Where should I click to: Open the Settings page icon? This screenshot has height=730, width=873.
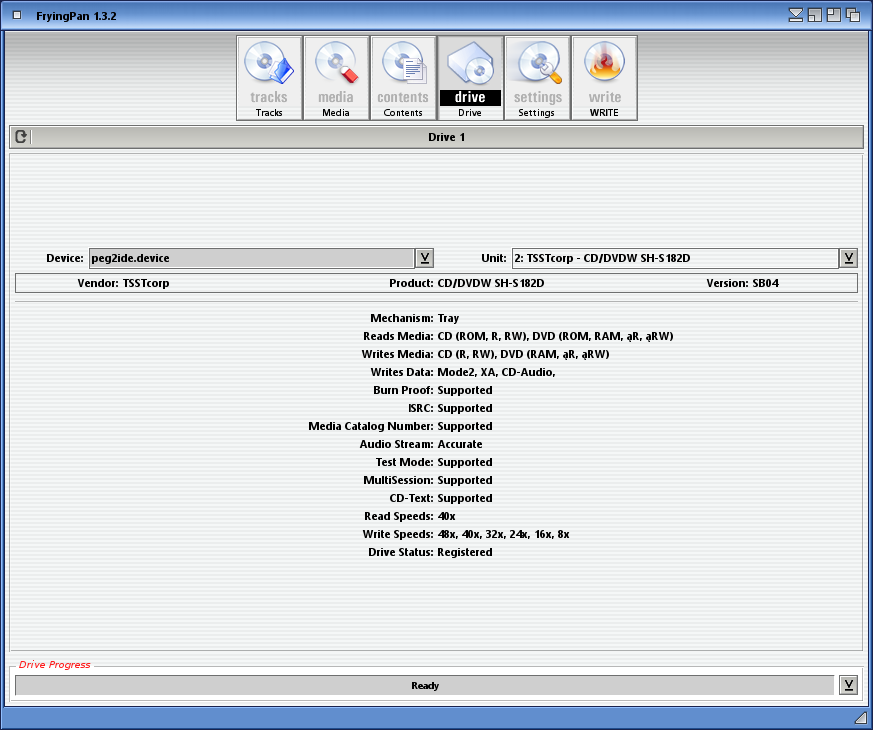point(537,78)
